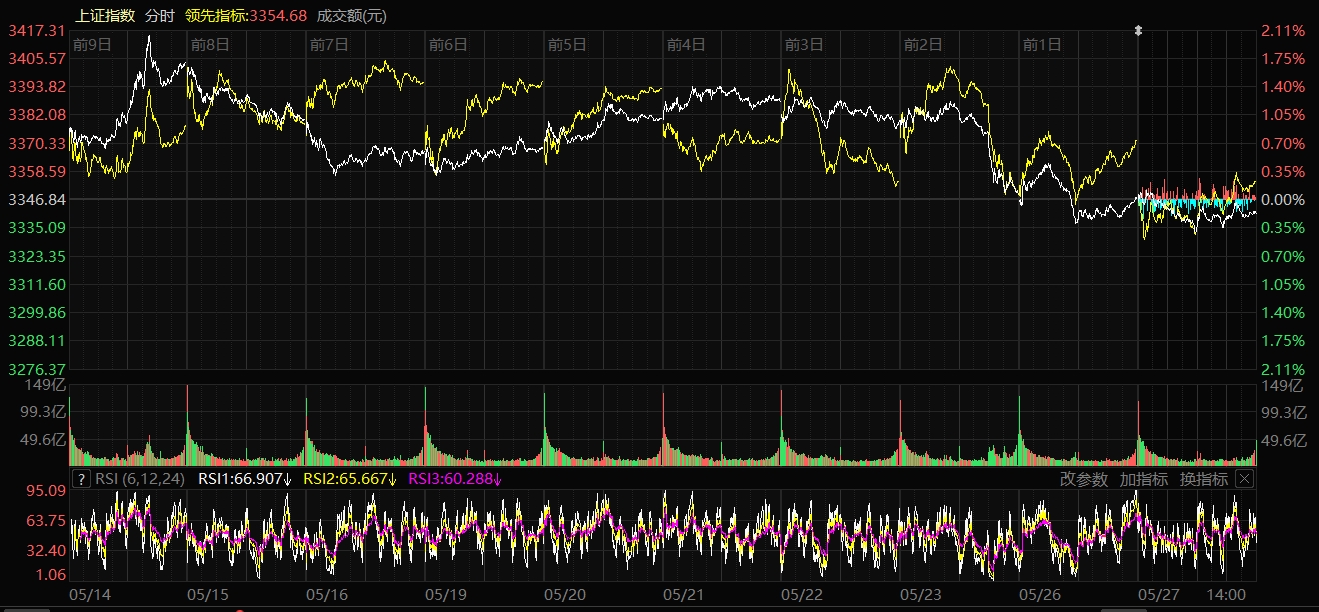Image resolution: width=1319 pixels, height=612 pixels.
Task: Select the 前9日 day section label
Action: [92, 44]
